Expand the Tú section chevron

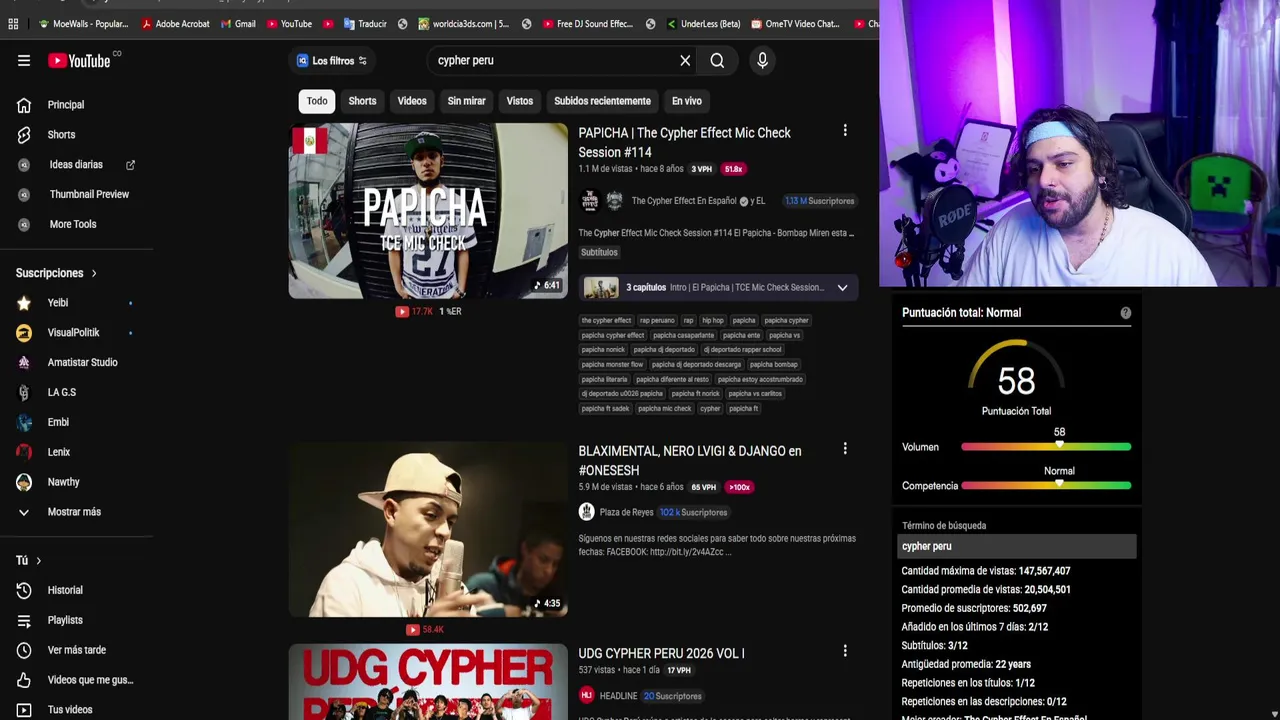[x=38, y=561]
